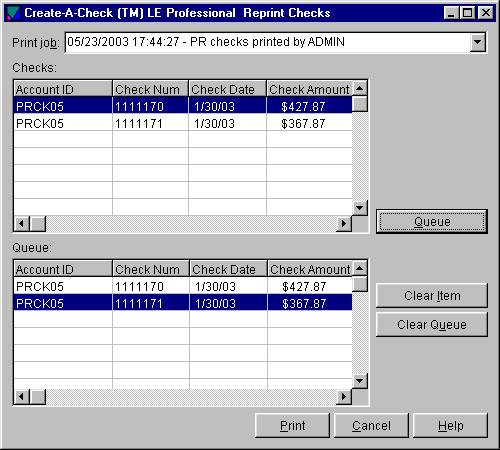The height and width of the screenshot is (450, 500).
Task: Click Checks list scroll down arrow
Action: coord(359,208)
